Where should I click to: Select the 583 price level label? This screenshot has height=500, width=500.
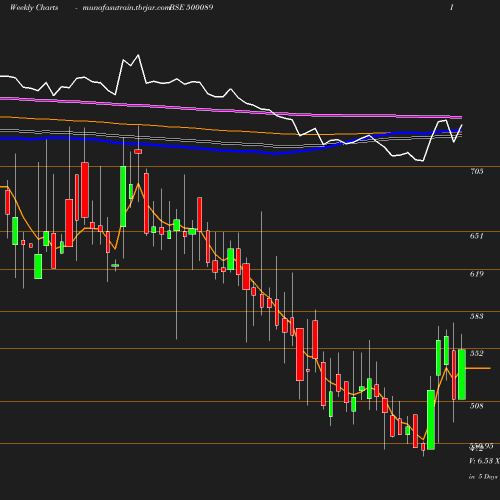coord(476,316)
